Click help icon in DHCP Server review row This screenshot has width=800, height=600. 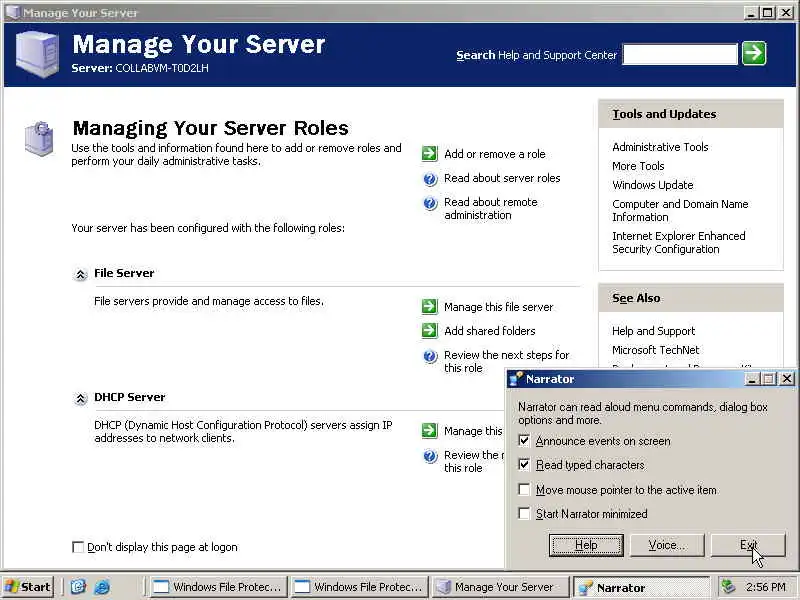430,456
